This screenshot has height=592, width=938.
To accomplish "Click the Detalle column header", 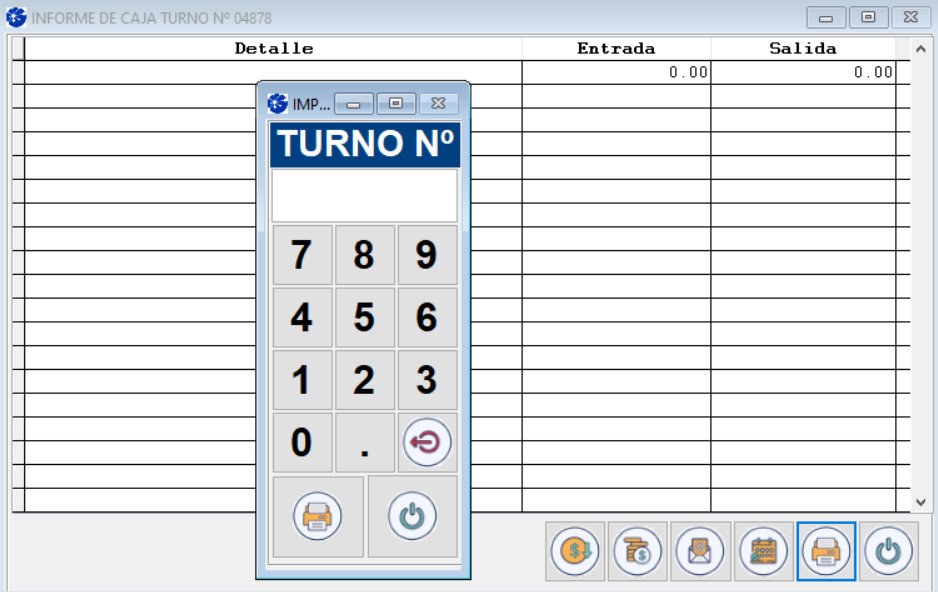I will [x=273, y=48].
